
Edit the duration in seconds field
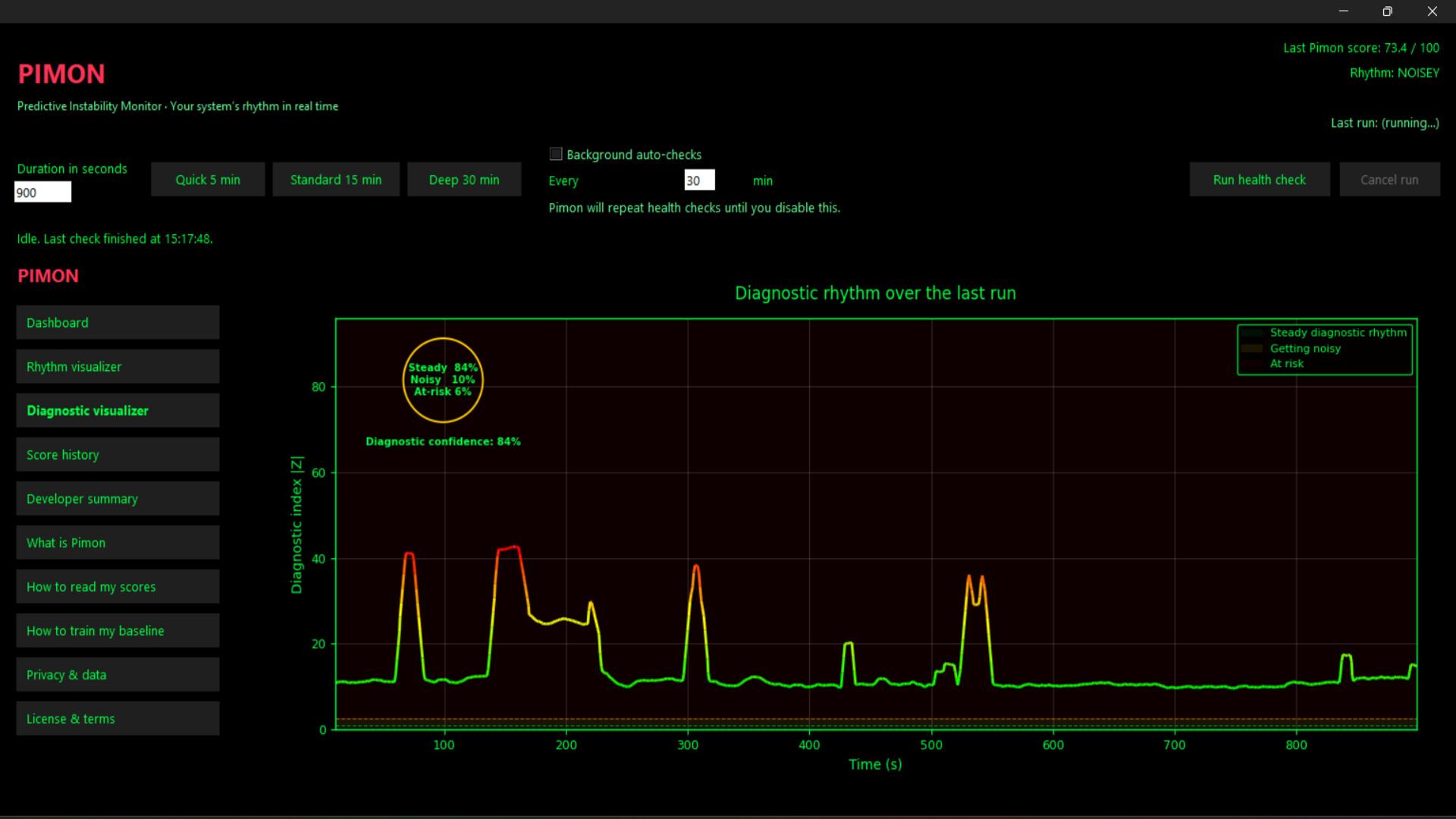click(x=42, y=192)
